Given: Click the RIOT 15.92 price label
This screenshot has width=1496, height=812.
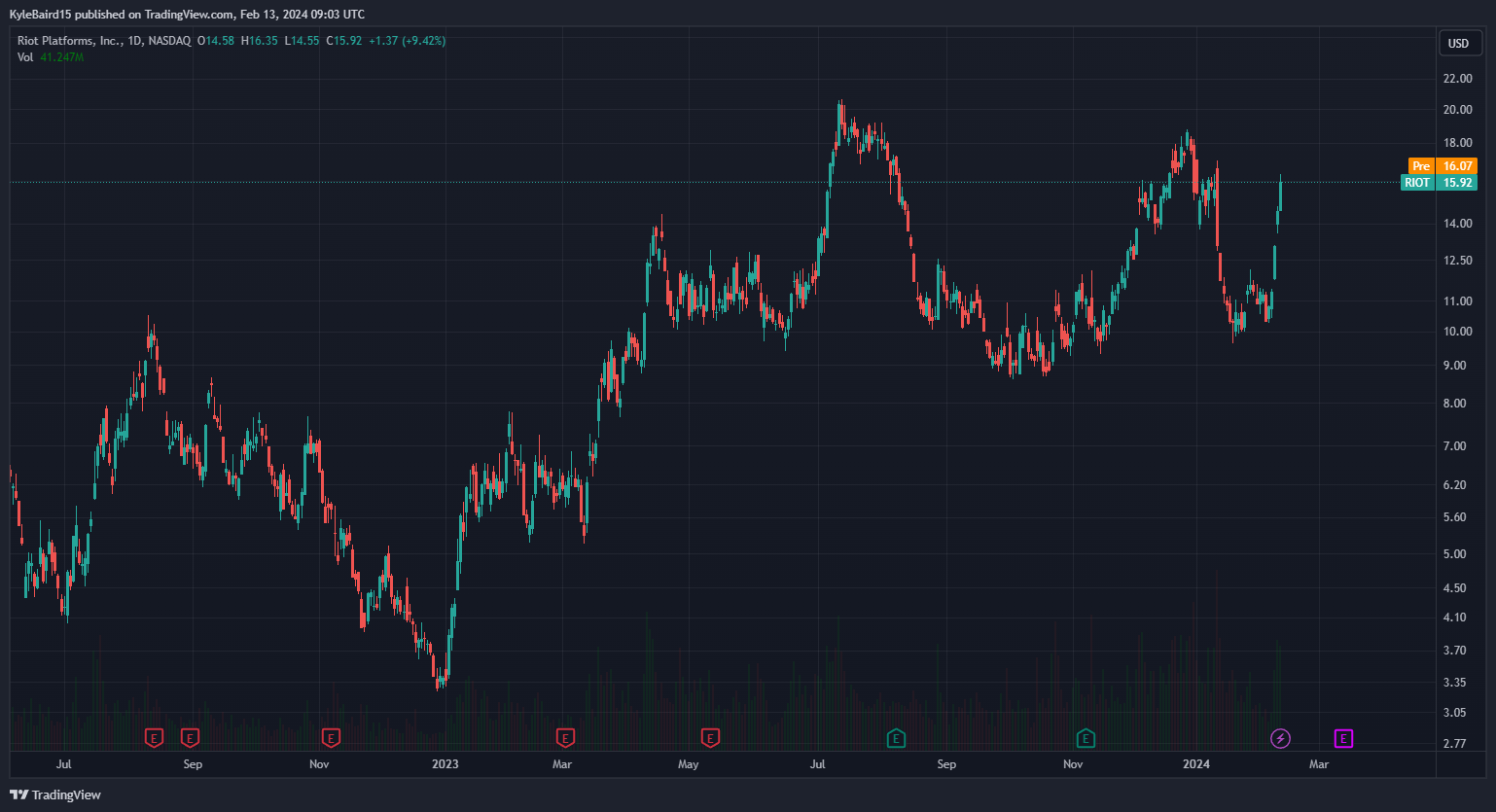Looking at the screenshot, I should click(1439, 183).
